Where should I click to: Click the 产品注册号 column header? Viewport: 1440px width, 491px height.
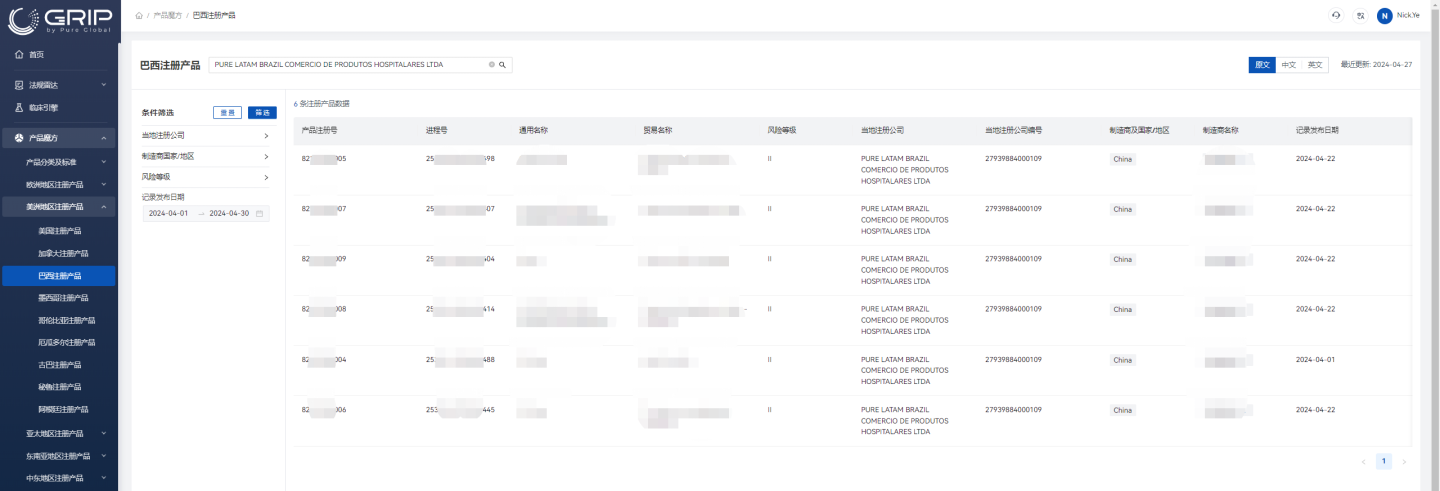[319, 130]
